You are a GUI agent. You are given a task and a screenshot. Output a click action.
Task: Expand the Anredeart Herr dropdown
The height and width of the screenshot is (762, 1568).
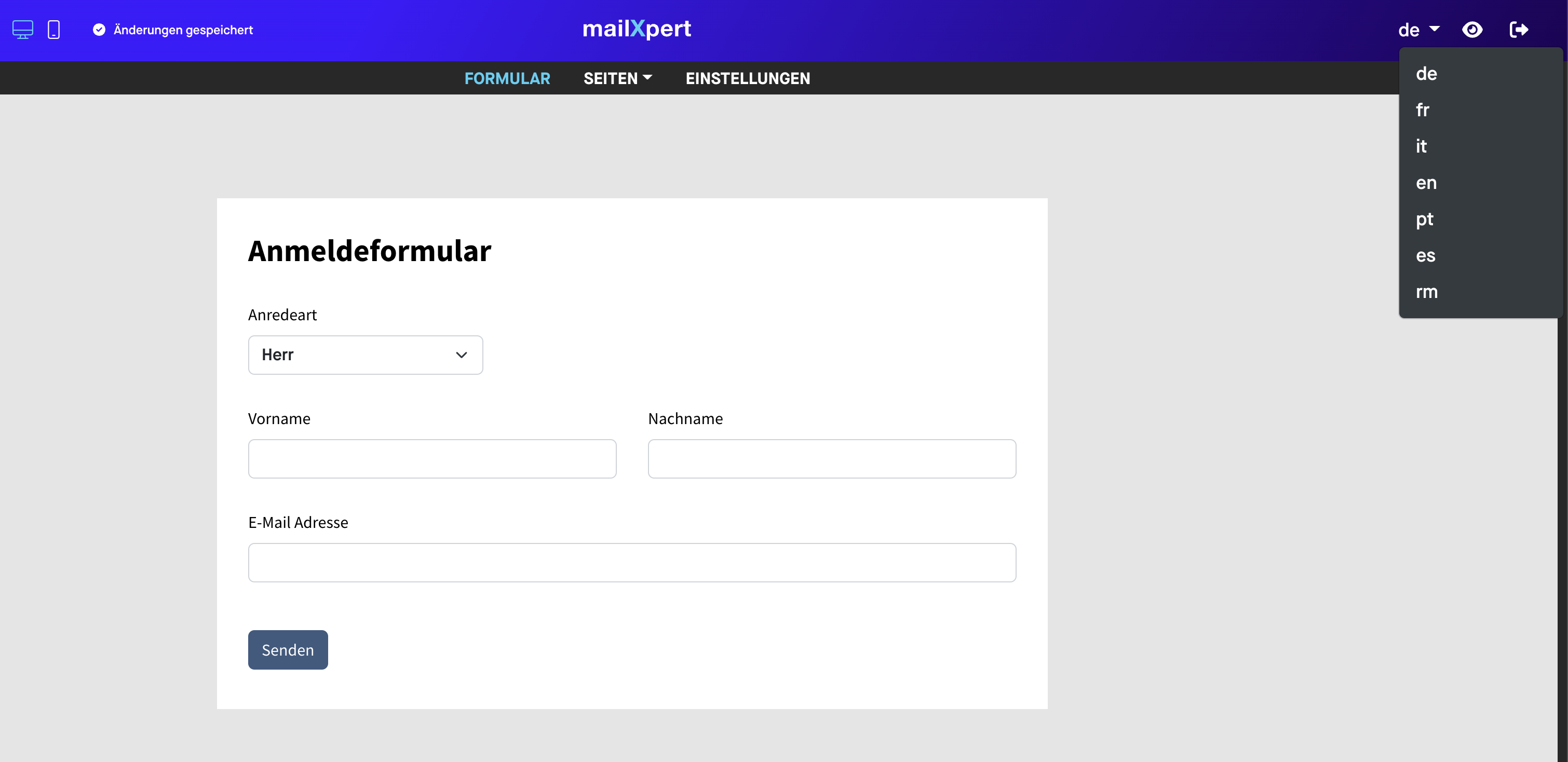click(x=365, y=355)
